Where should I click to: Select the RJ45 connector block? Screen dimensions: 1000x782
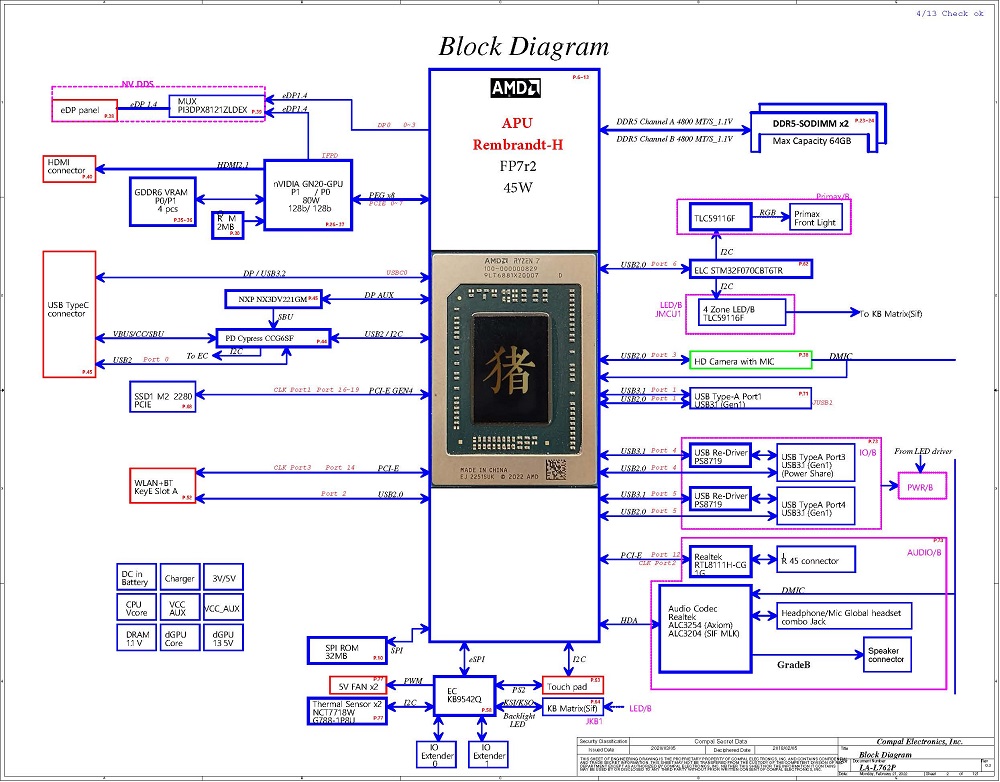pos(816,559)
